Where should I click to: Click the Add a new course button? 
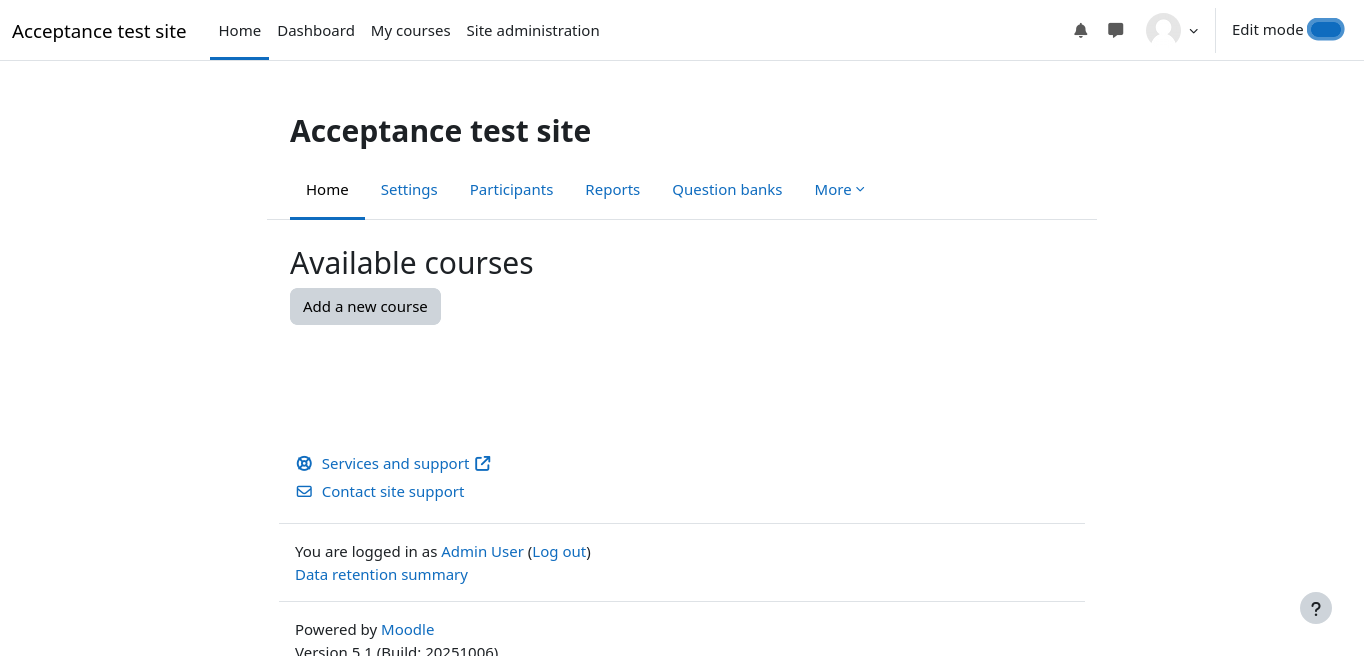pos(365,307)
